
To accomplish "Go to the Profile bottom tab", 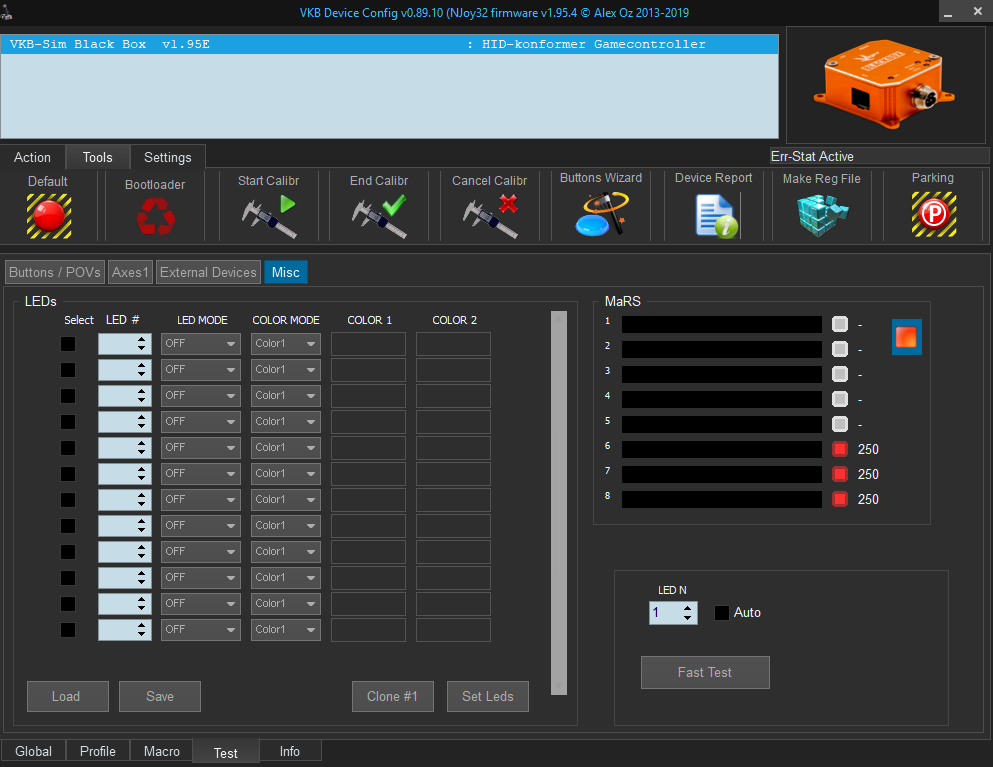I will [98, 751].
